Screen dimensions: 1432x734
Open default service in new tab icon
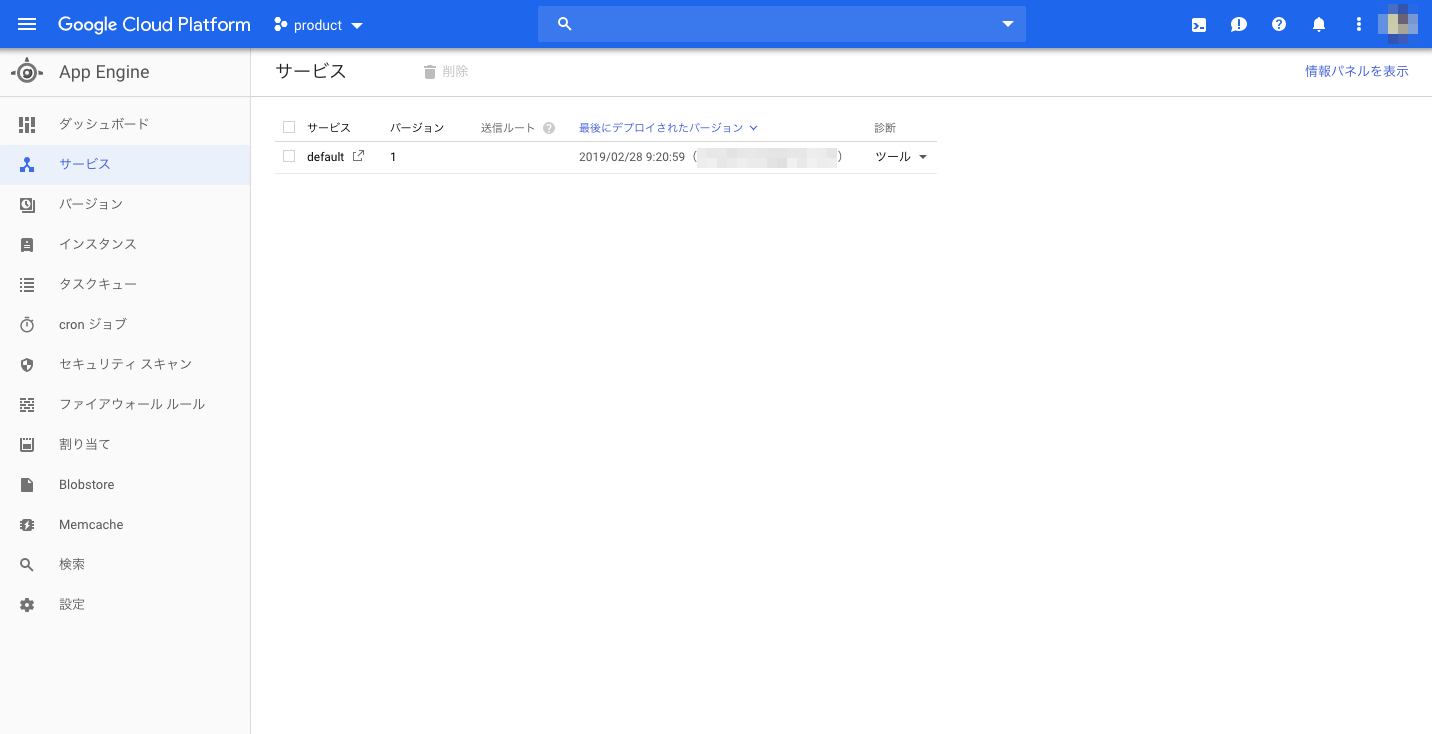pyautogui.click(x=358, y=156)
